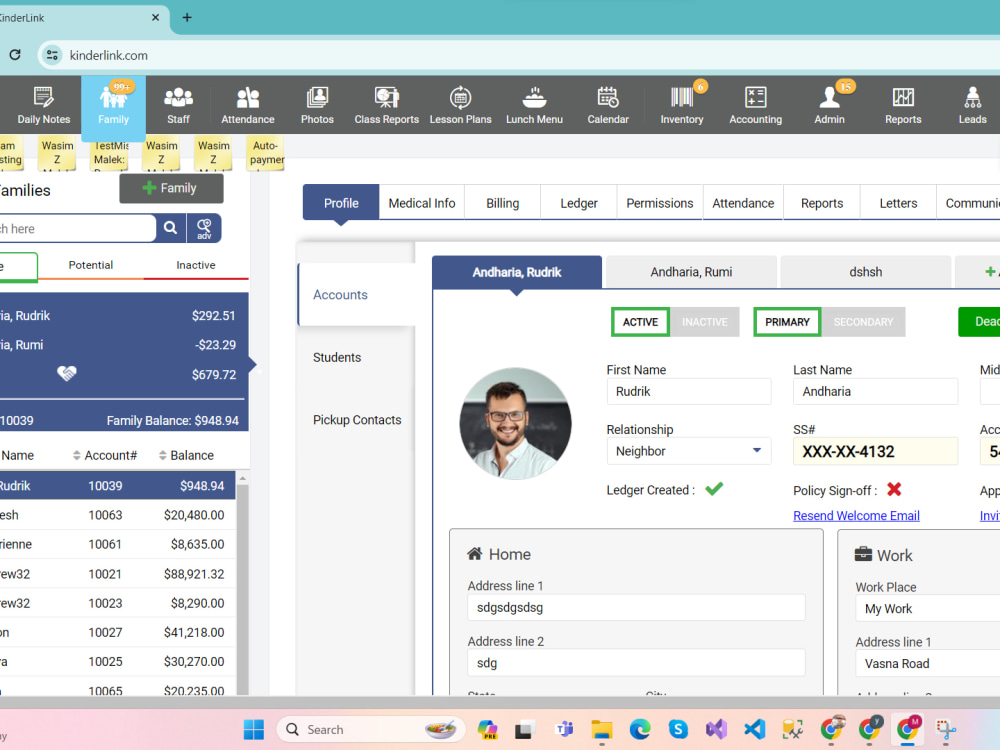The height and width of the screenshot is (750, 1000).
Task: Open the top navigation Reports icon
Action: 903,105
